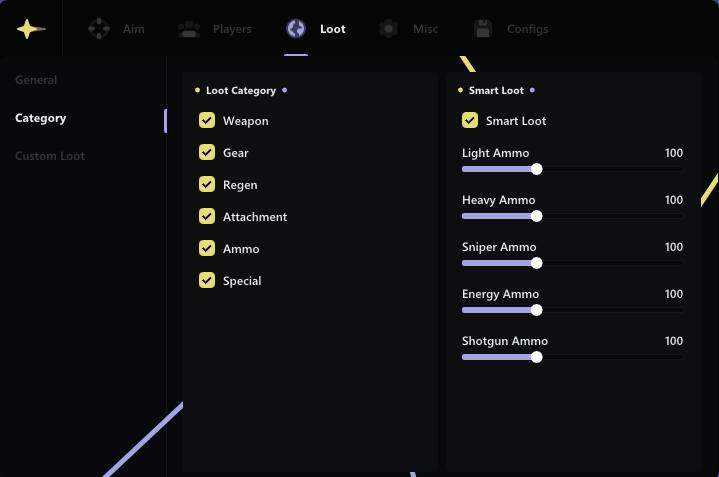Disable the Smart Loot checkbox
719x477 pixels.
point(470,120)
